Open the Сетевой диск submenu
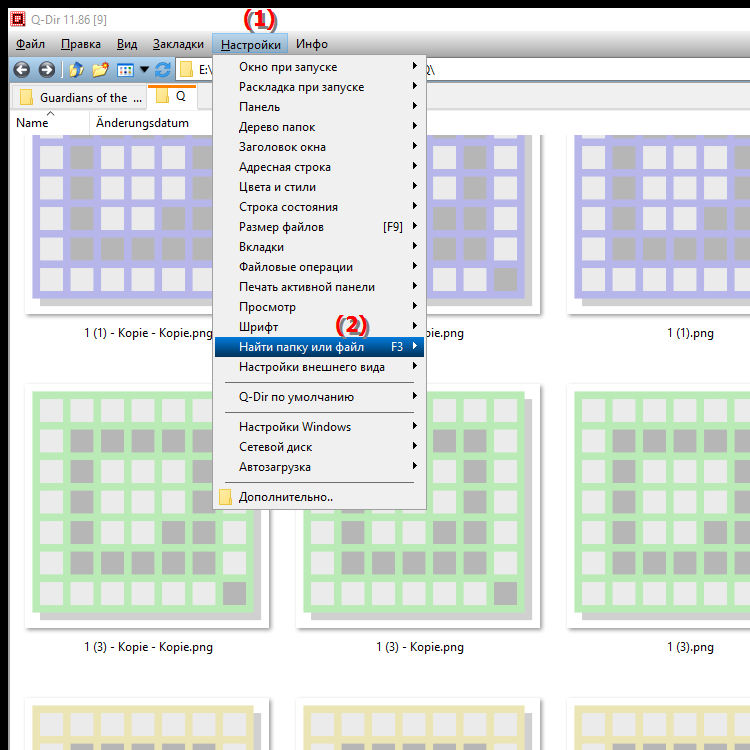This screenshot has height=750, width=750. click(x=319, y=447)
